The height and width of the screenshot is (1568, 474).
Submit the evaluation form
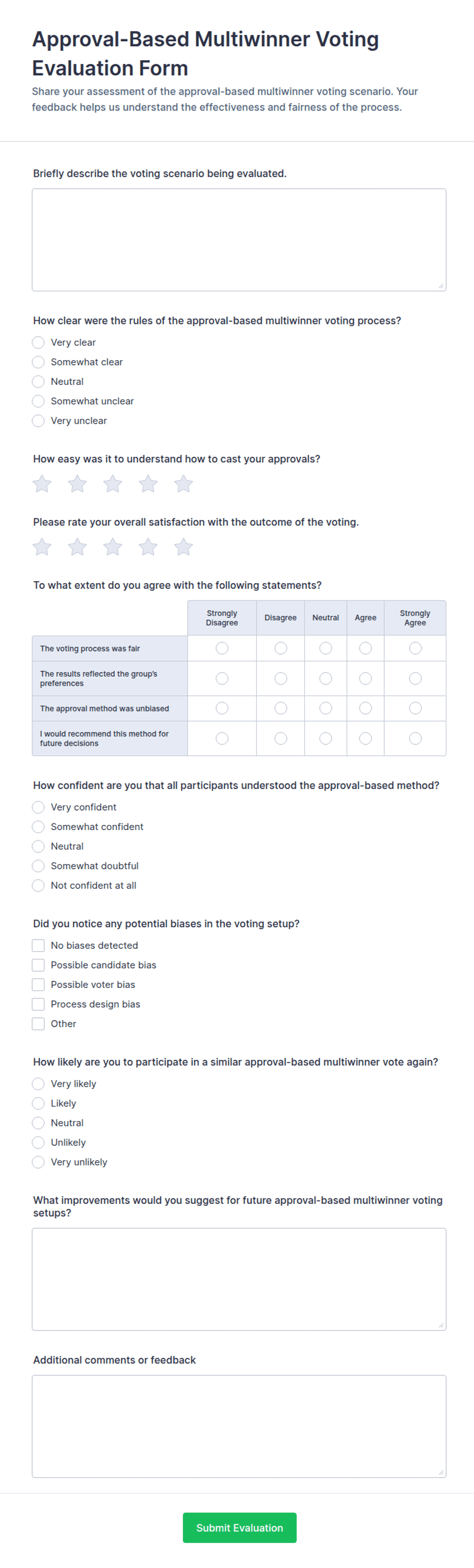(x=240, y=1528)
